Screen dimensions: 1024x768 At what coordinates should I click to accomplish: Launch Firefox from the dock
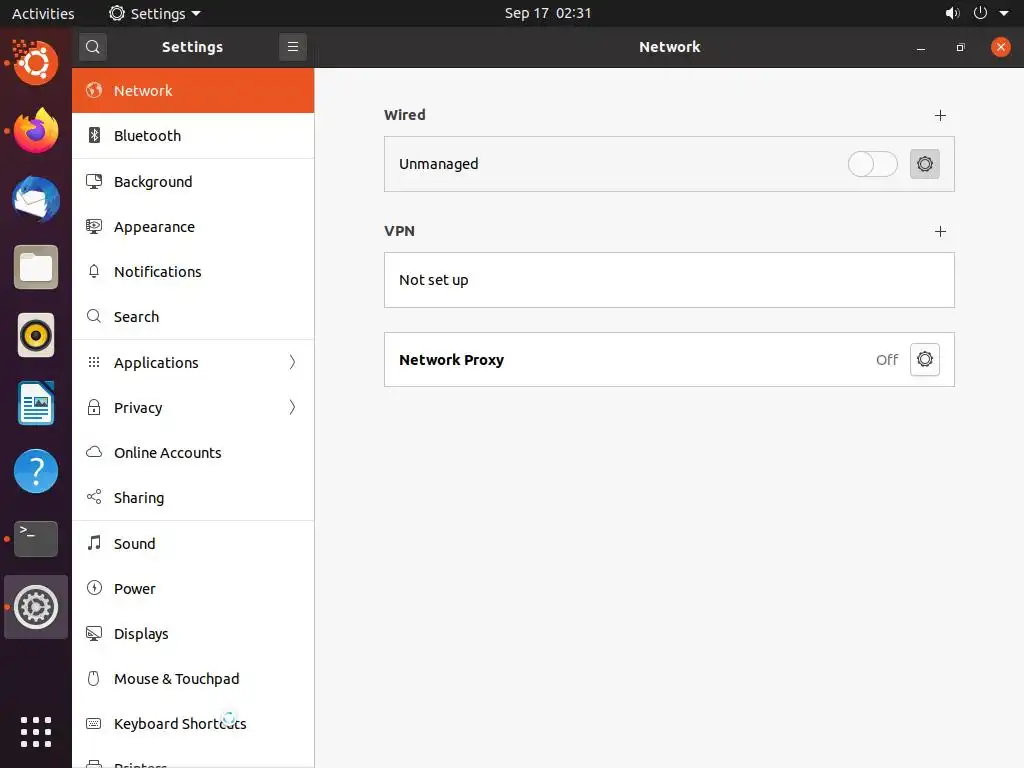[36, 131]
